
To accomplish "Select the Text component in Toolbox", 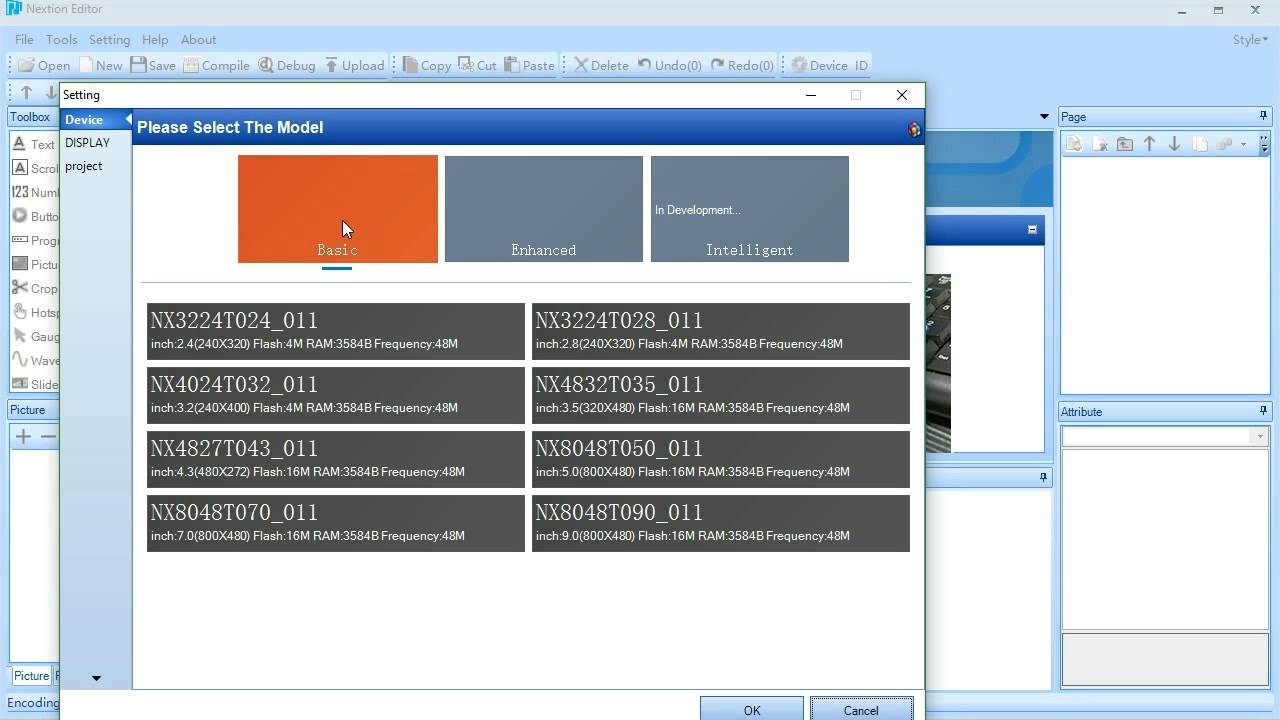I will click(33, 144).
